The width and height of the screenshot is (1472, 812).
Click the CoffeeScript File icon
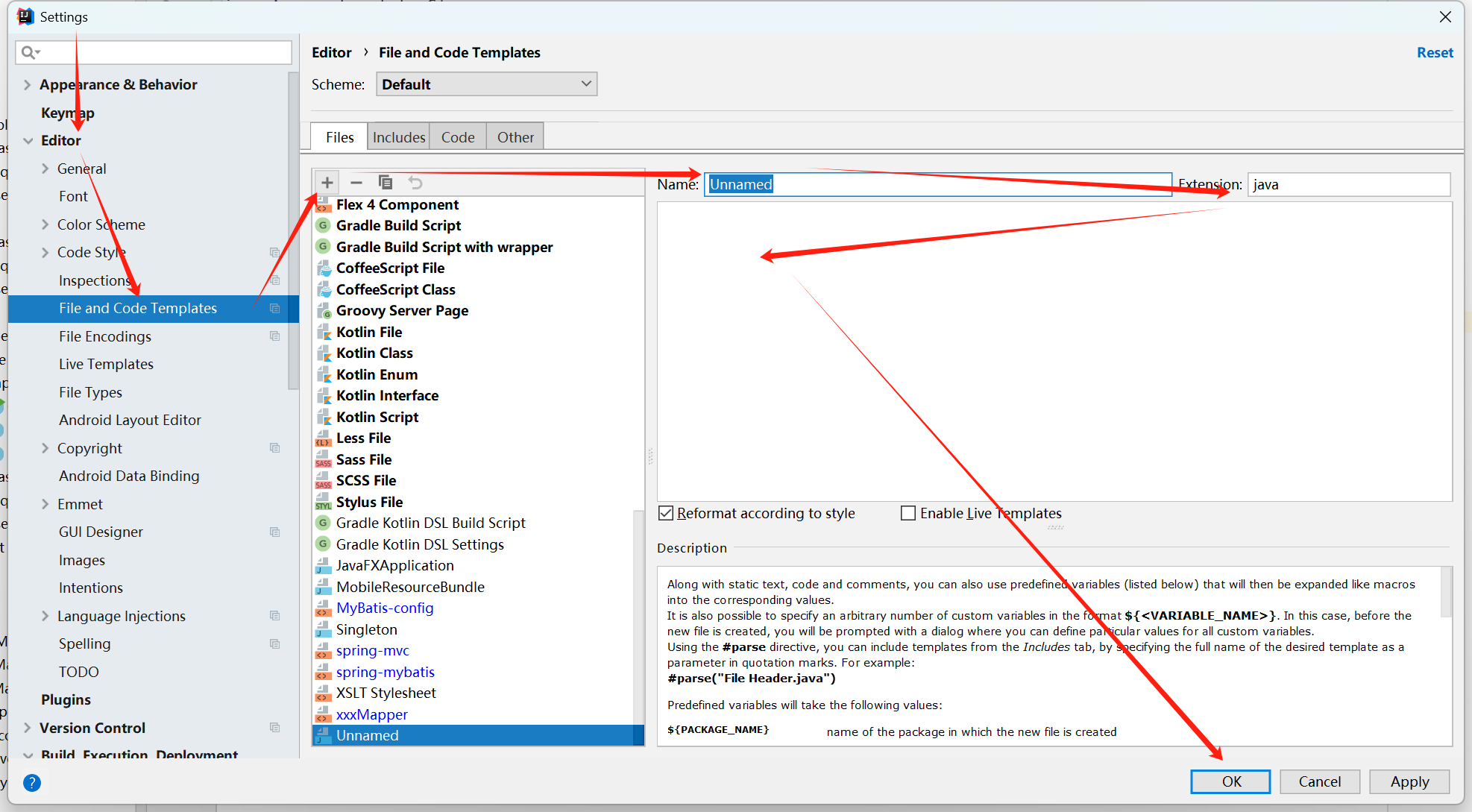click(324, 268)
